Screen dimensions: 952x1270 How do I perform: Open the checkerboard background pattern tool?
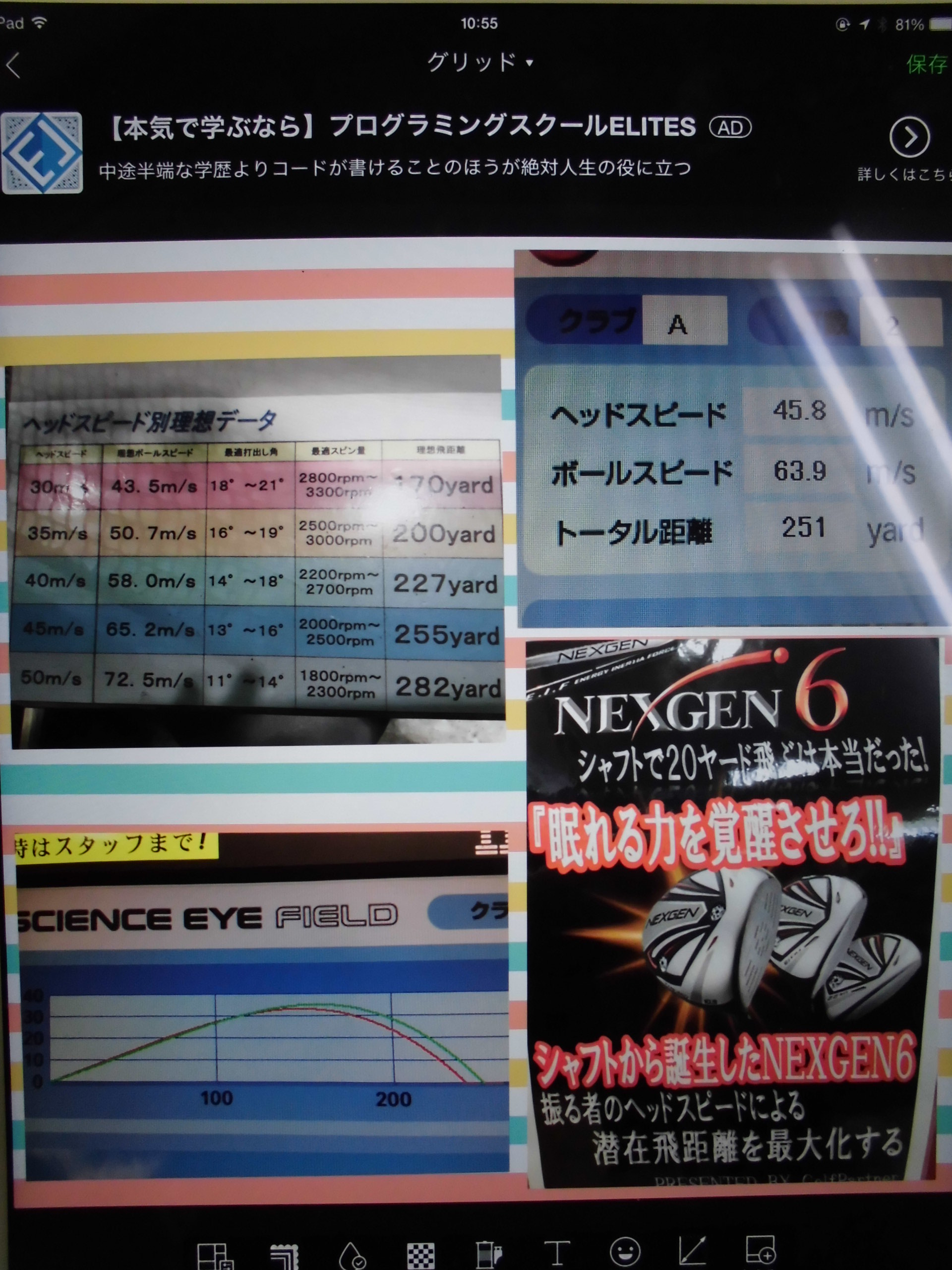pos(420,1256)
